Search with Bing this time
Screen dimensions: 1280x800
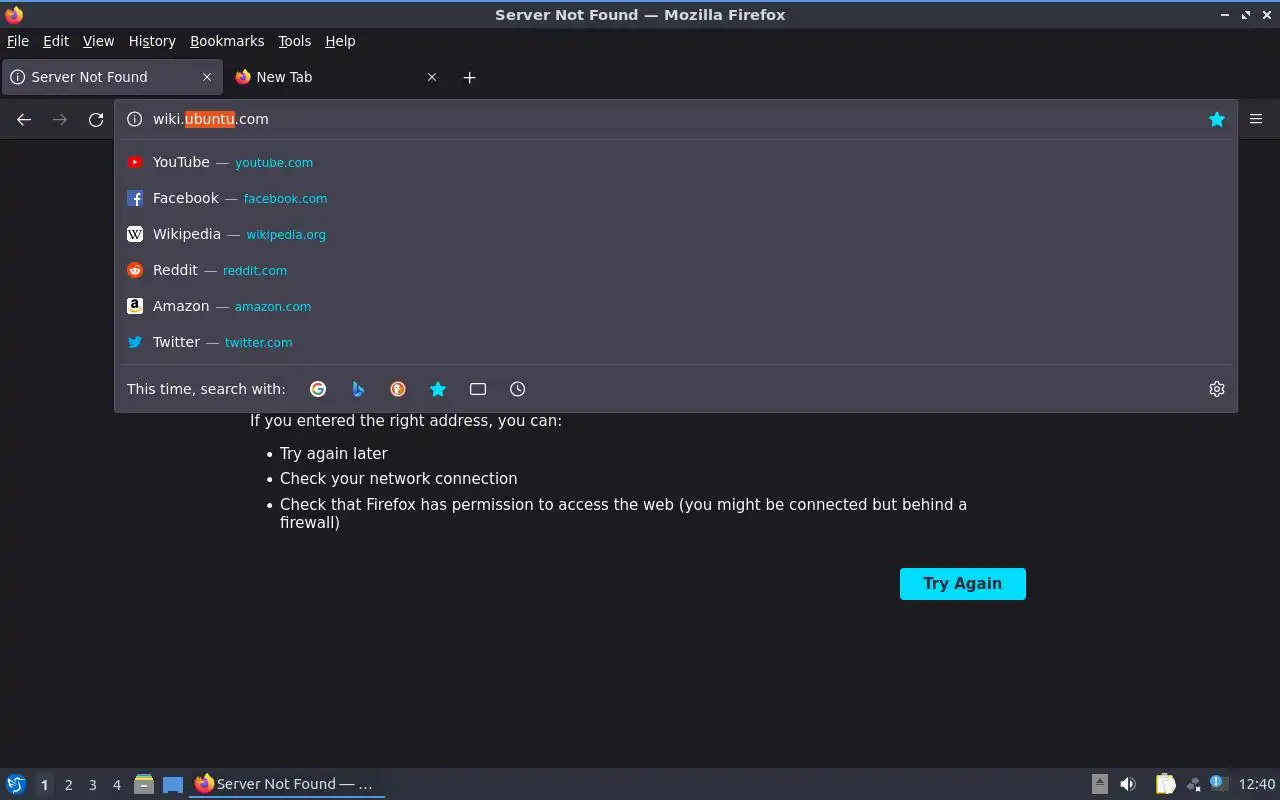coord(358,389)
